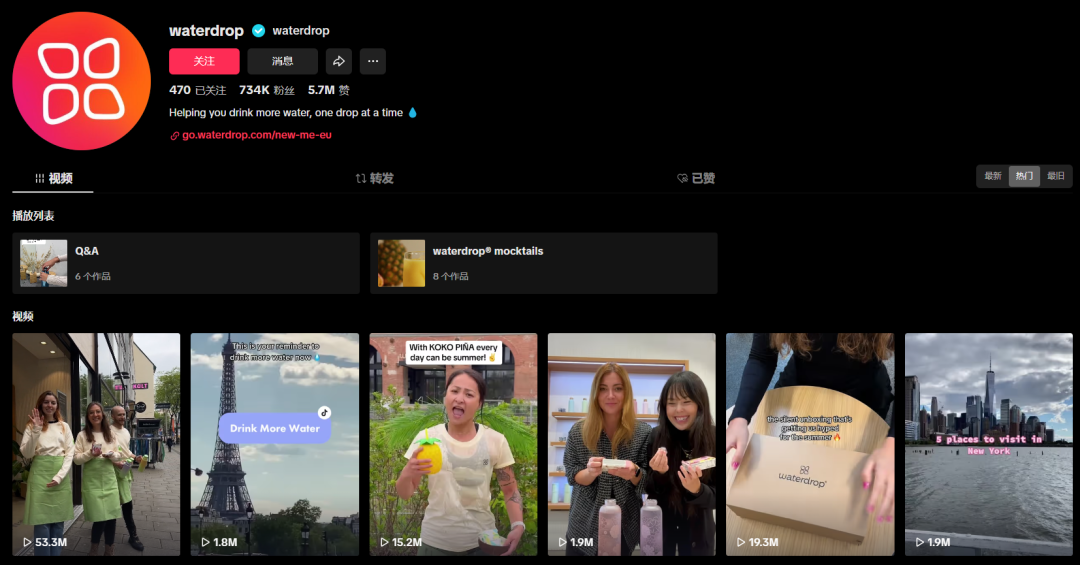Sort videos by 最旧

1056,176
